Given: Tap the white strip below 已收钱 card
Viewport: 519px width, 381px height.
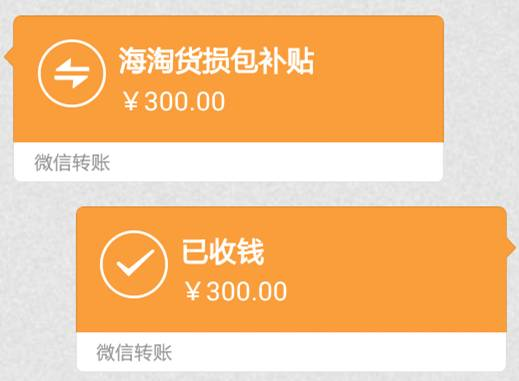Looking at the screenshot, I should tap(291, 352).
